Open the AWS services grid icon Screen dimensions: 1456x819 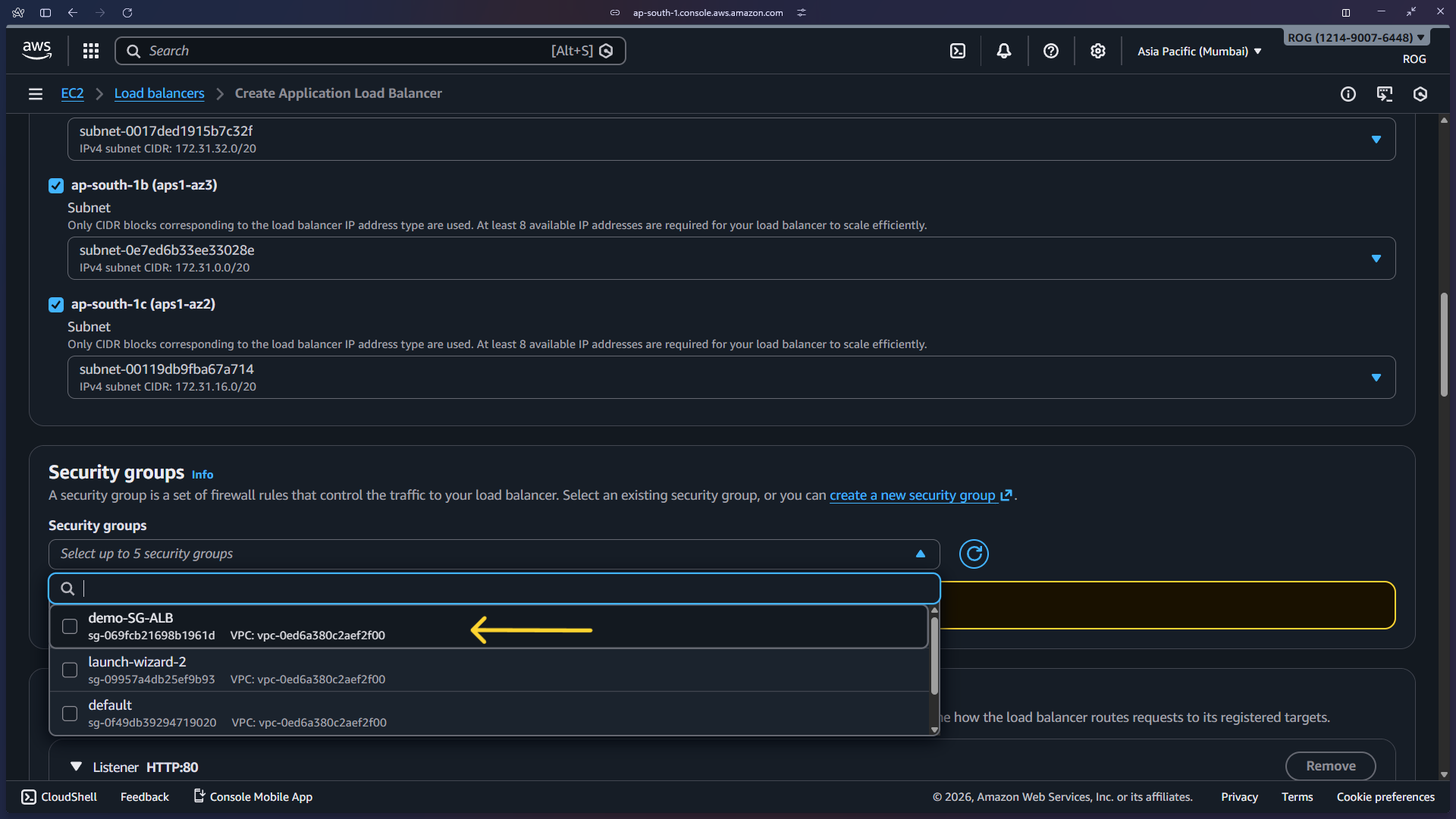(x=90, y=51)
